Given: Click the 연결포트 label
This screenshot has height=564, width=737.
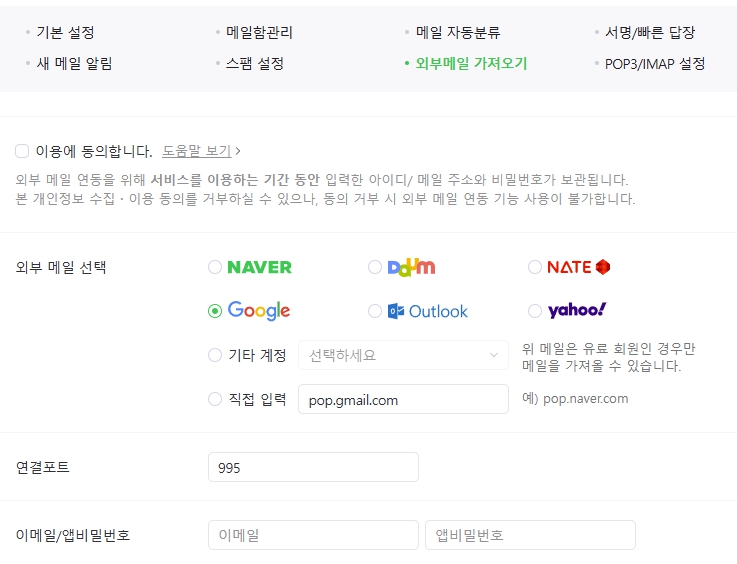Looking at the screenshot, I should [x=42, y=467].
